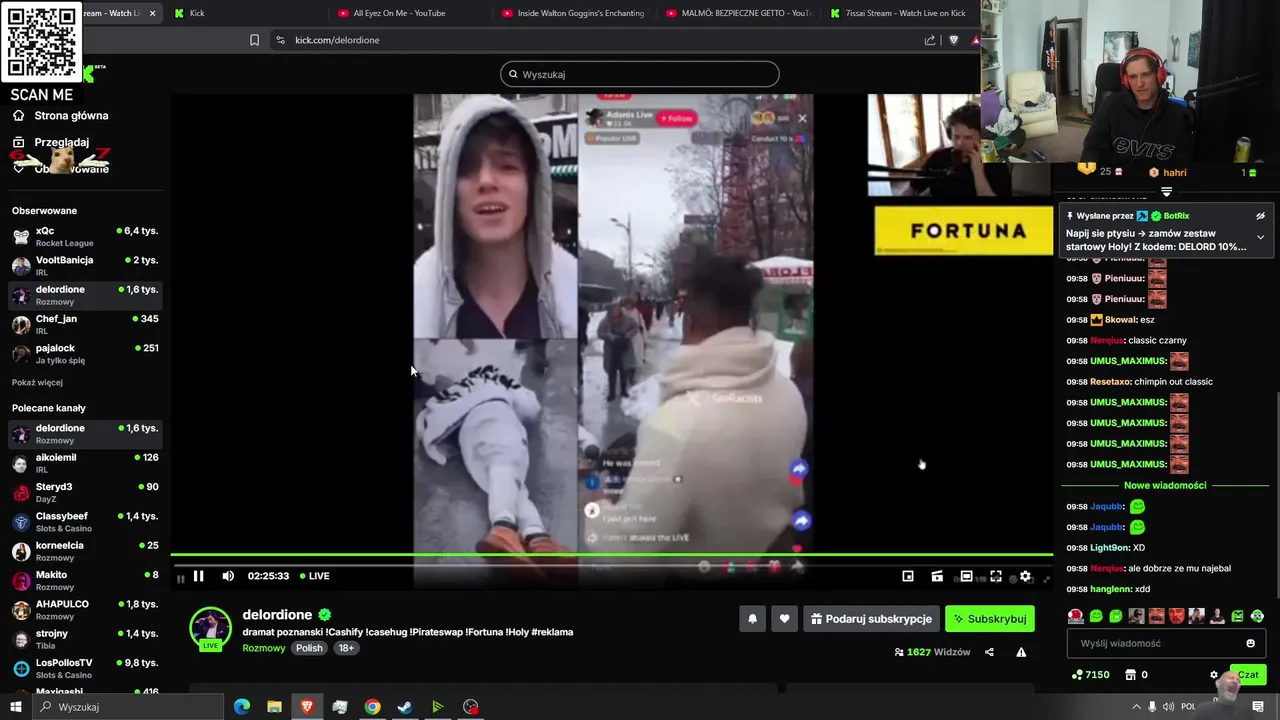Open the chat shop icon
The width and height of the screenshot is (1280, 720).
pos(1131,675)
